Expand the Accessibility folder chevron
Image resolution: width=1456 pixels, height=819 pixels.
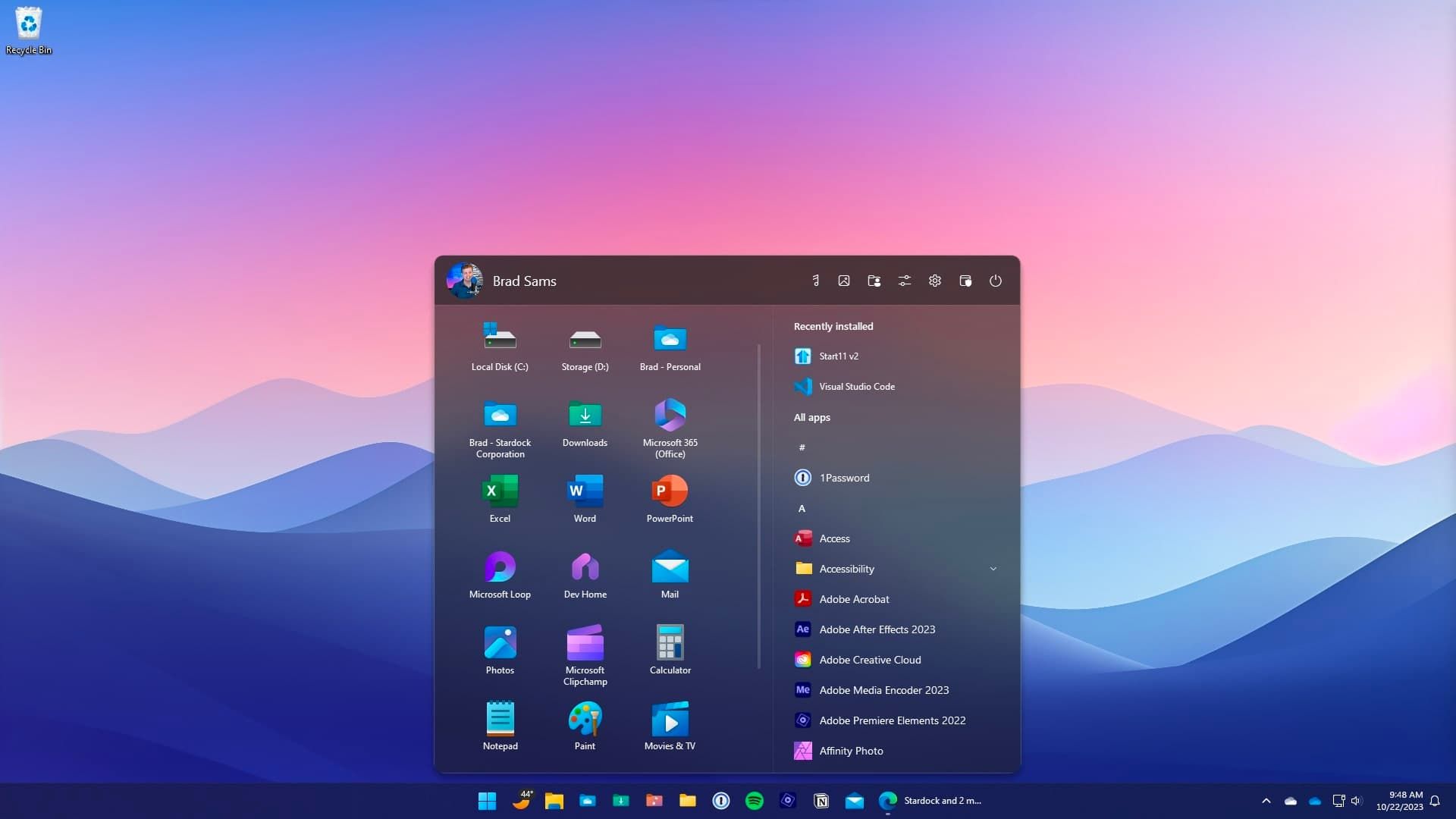click(x=993, y=569)
